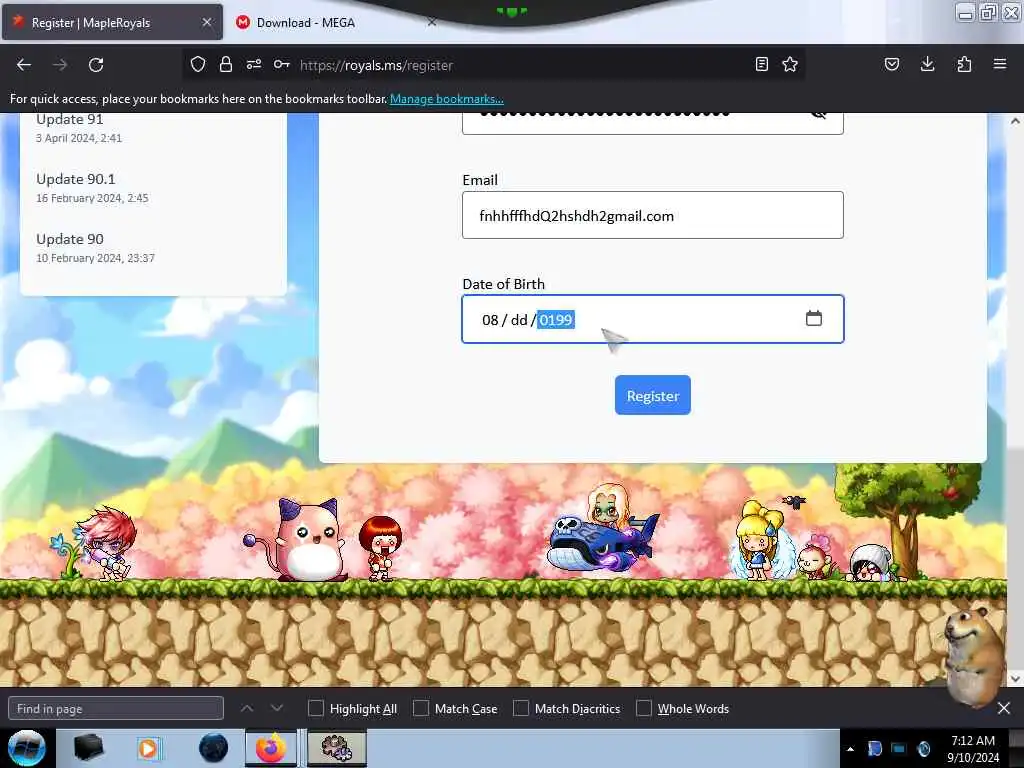Open the dark globe taskbar icon
The image size is (1024, 768).
click(x=214, y=748)
